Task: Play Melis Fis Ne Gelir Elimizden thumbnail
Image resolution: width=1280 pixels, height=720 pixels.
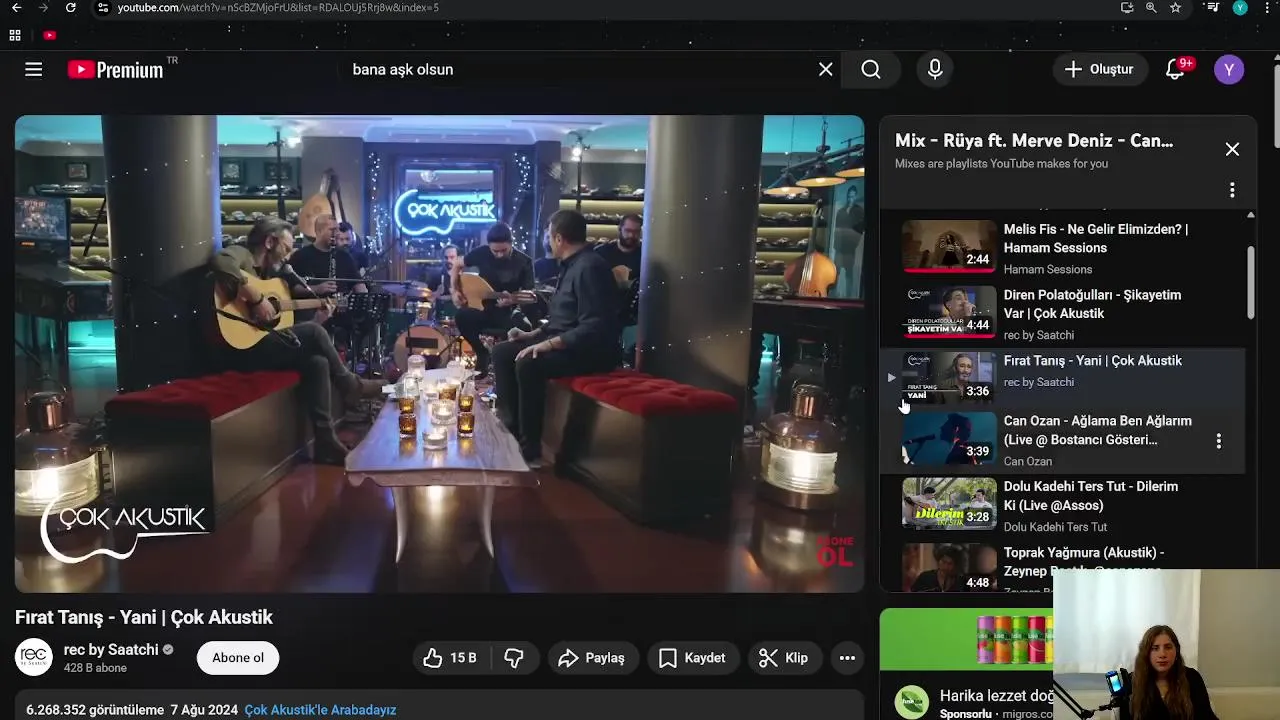Action: tap(949, 246)
